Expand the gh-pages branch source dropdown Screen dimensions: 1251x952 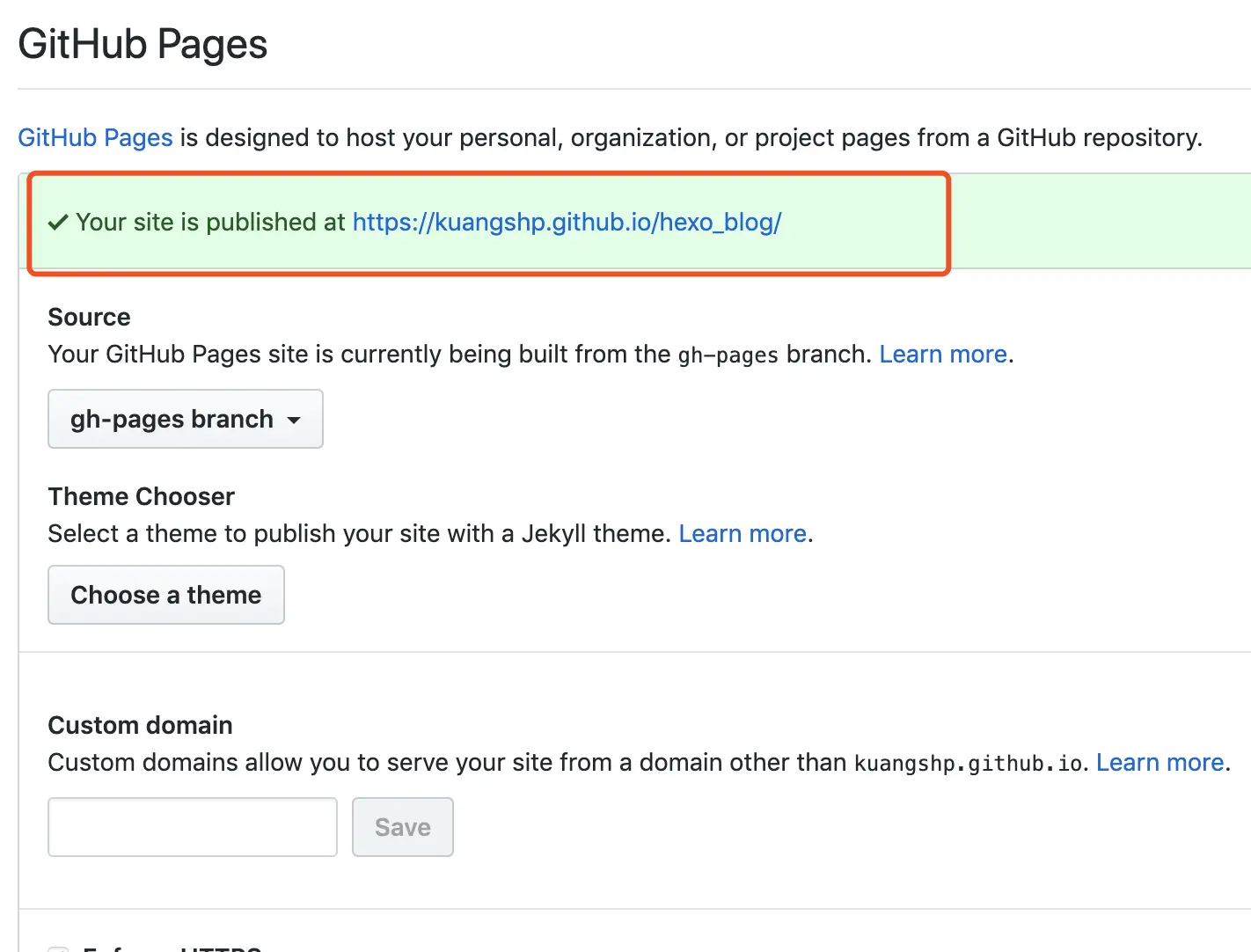point(186,419)
